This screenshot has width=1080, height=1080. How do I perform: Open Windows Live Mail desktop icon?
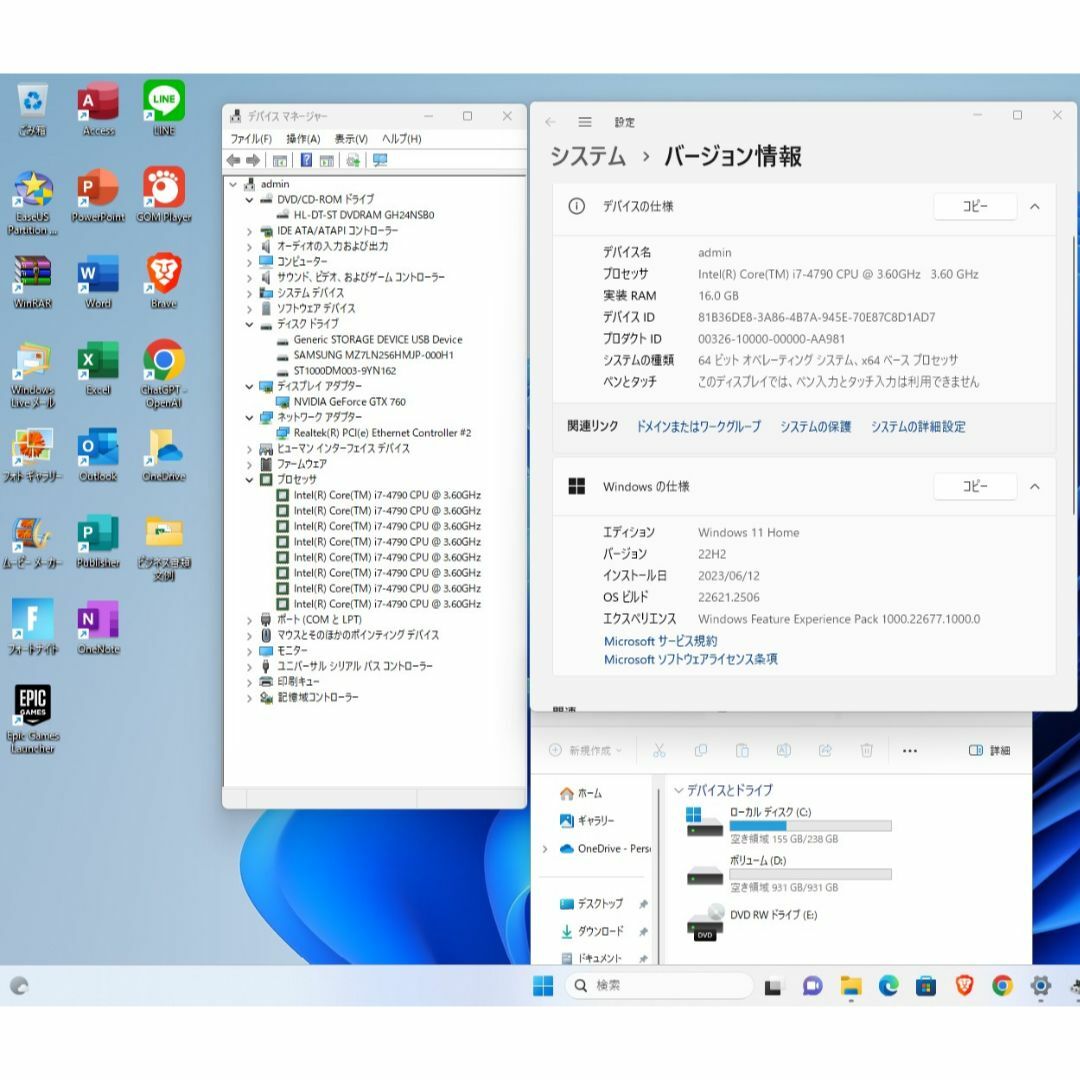pyautogui.click(x=32, y=375)
